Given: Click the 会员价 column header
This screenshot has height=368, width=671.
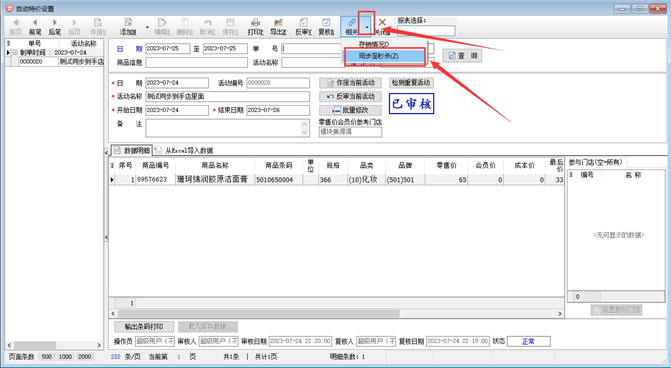Looking at the screenshot, I should (485, 165).
